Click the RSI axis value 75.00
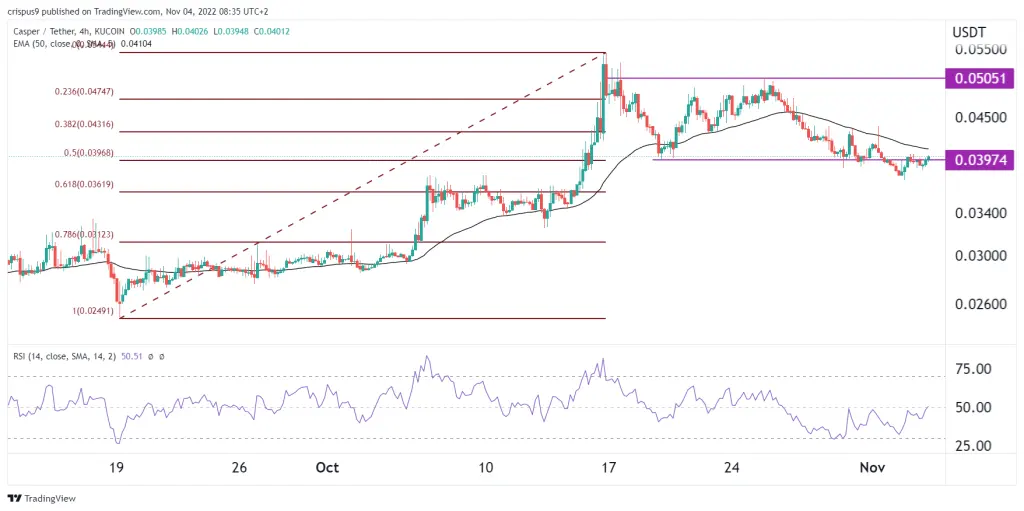Viewport: 1024px width, 511px height. click(x=974, y=369)
